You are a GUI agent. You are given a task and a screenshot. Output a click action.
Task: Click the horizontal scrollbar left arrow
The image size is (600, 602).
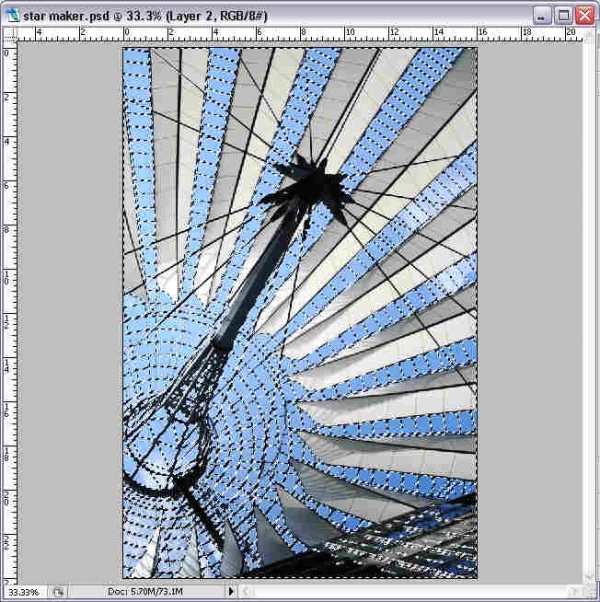click(245, 592)
